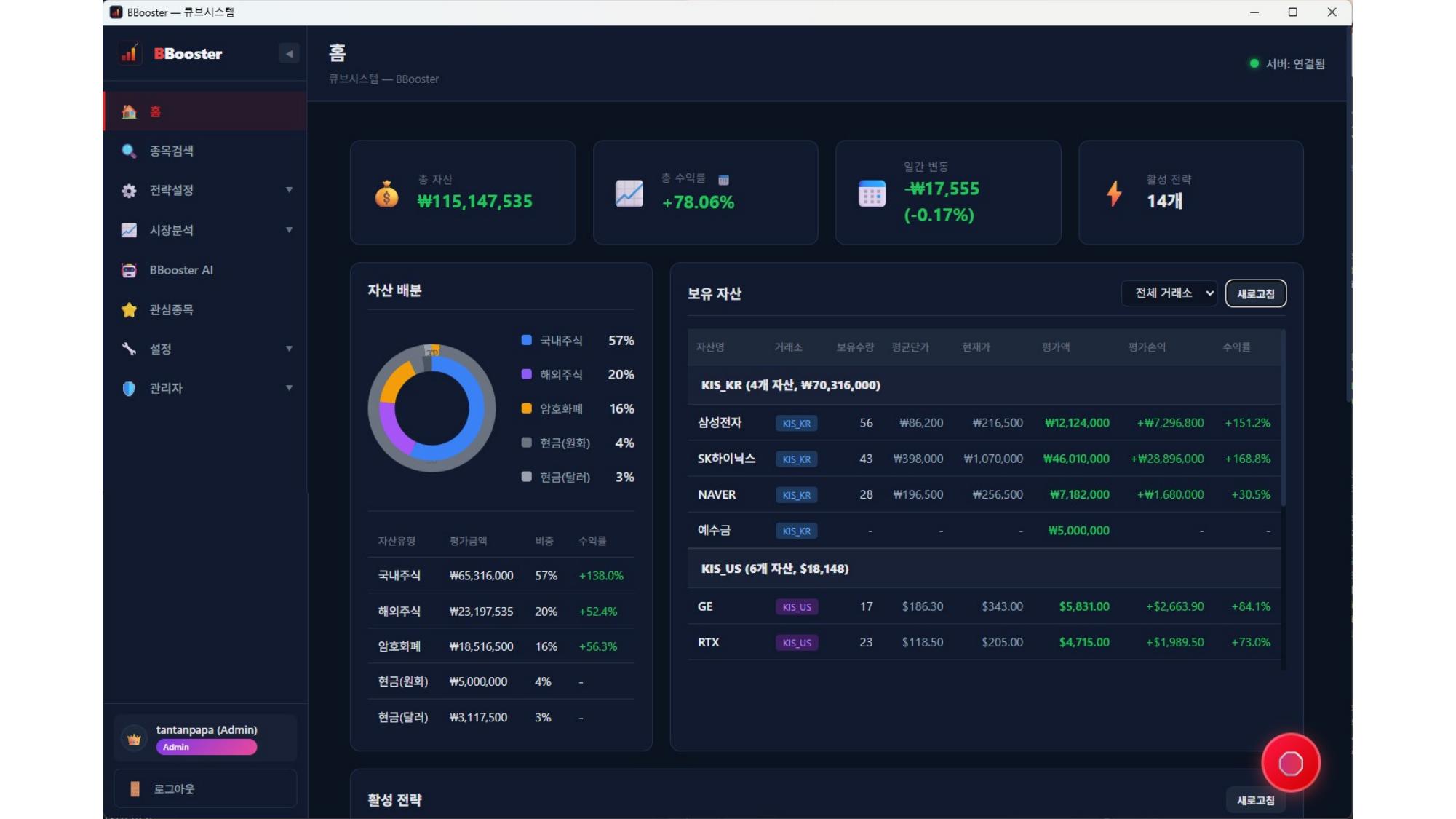Click the 로그아웃 button
Screen dimensions: 1456x819
(205, 788)
